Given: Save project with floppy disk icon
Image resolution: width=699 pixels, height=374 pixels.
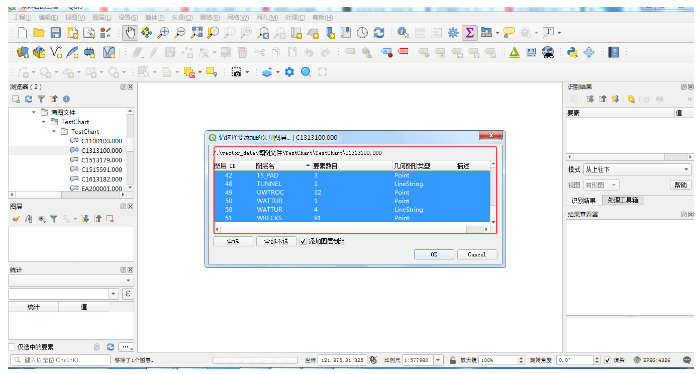Looking at the screenshot, I should (x=56, y=33).
